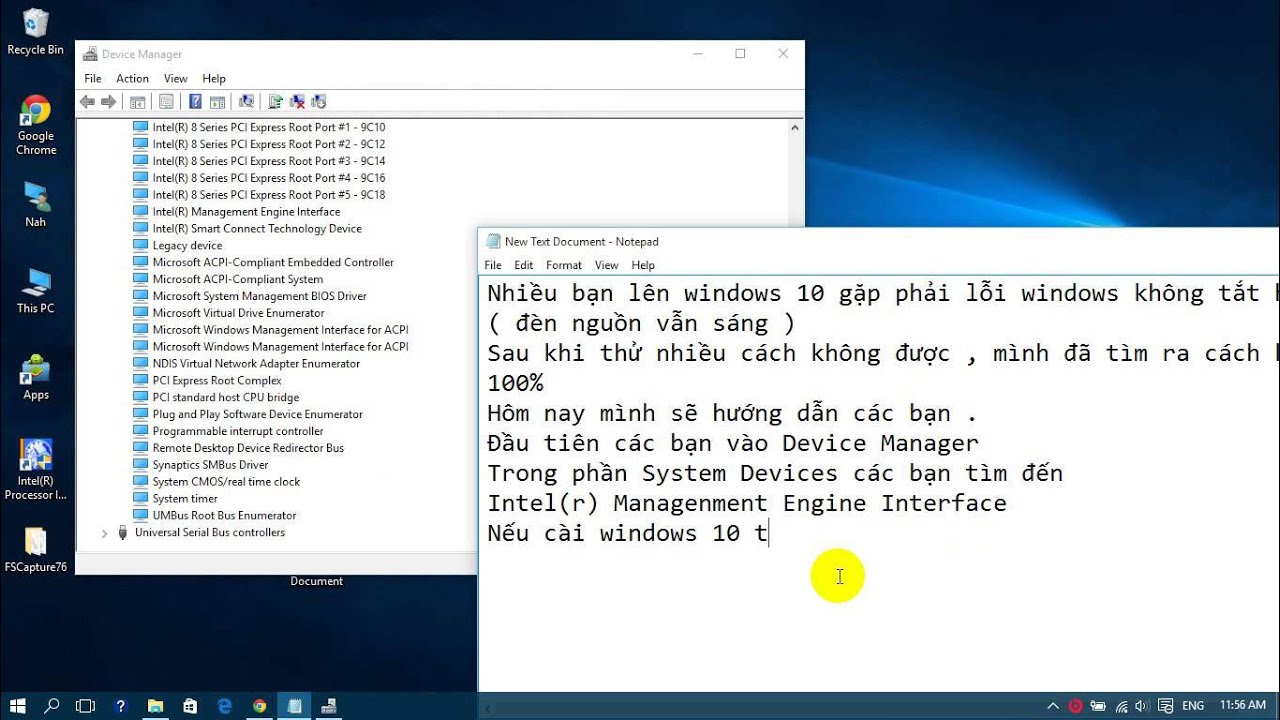Select the Google Chrome desktop icon
1280x720 pixels.
[x=36, y=125]
